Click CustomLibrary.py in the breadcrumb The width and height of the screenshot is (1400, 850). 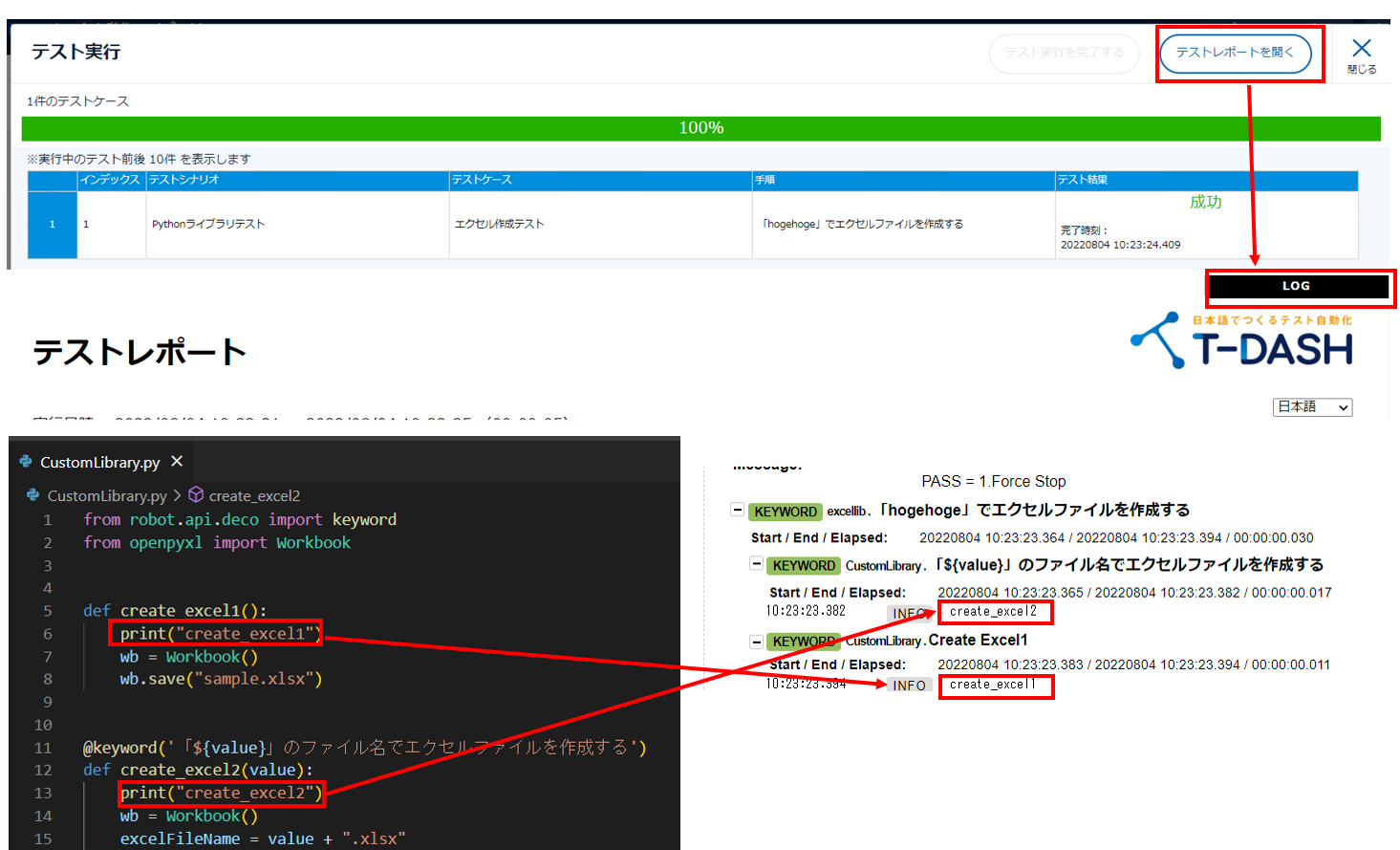click(x=107, y=495)
